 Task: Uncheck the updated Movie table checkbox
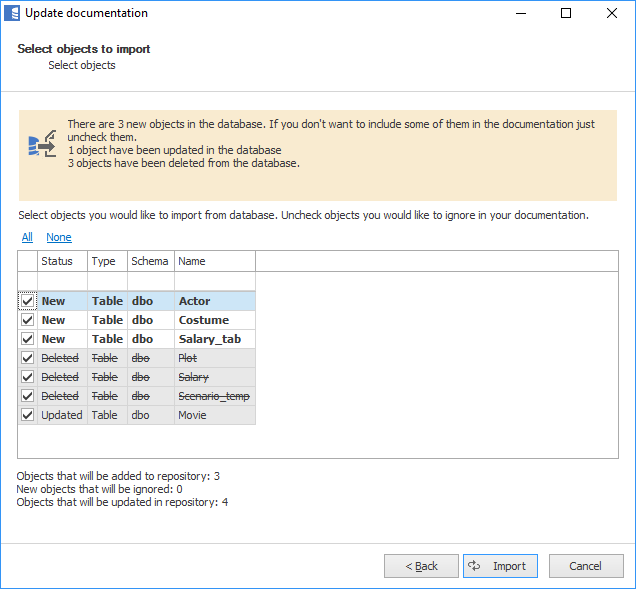[x=27, y=415]
